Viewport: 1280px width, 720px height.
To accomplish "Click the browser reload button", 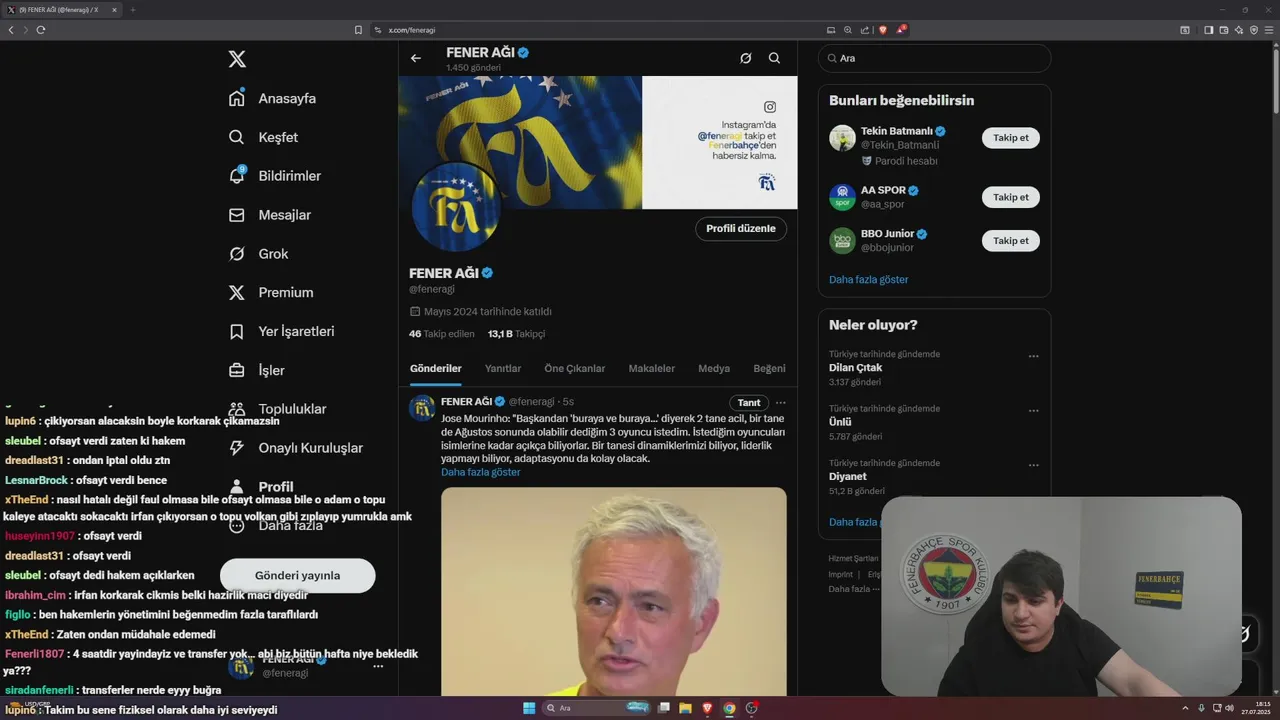I will coord(41,30).
